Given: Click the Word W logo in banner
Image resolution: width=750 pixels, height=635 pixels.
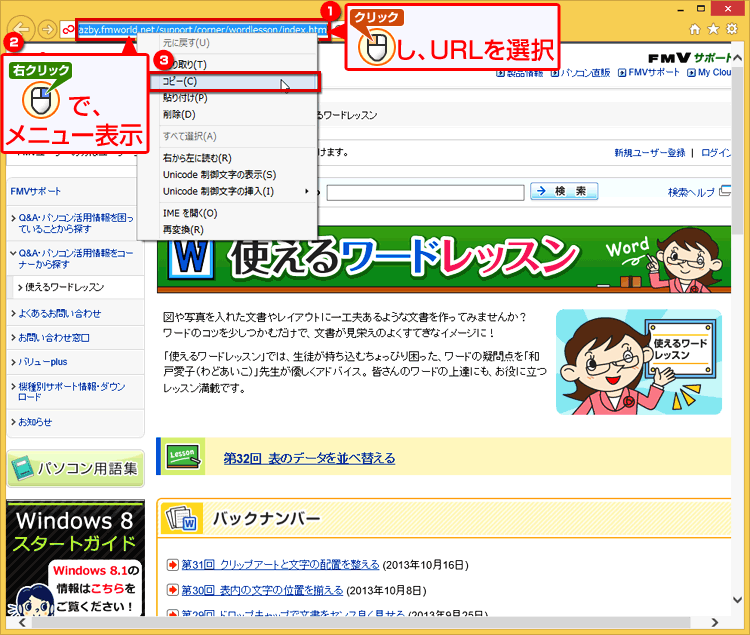Looking at the screenshot, I should click(x=192, y=260).
